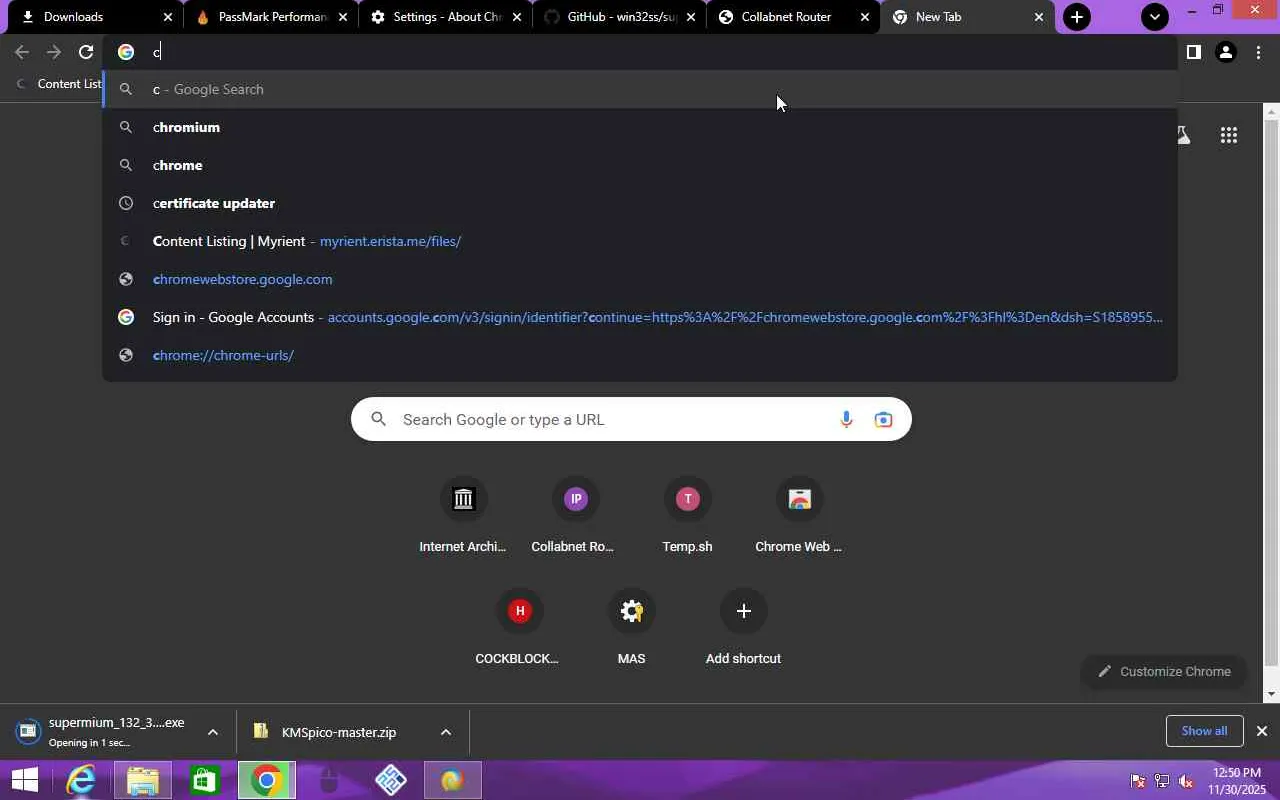This screenshot has height=800, width=1280.
Task: Close the downloads bar
Action: pyautogui.click(x=1262, y=731)
